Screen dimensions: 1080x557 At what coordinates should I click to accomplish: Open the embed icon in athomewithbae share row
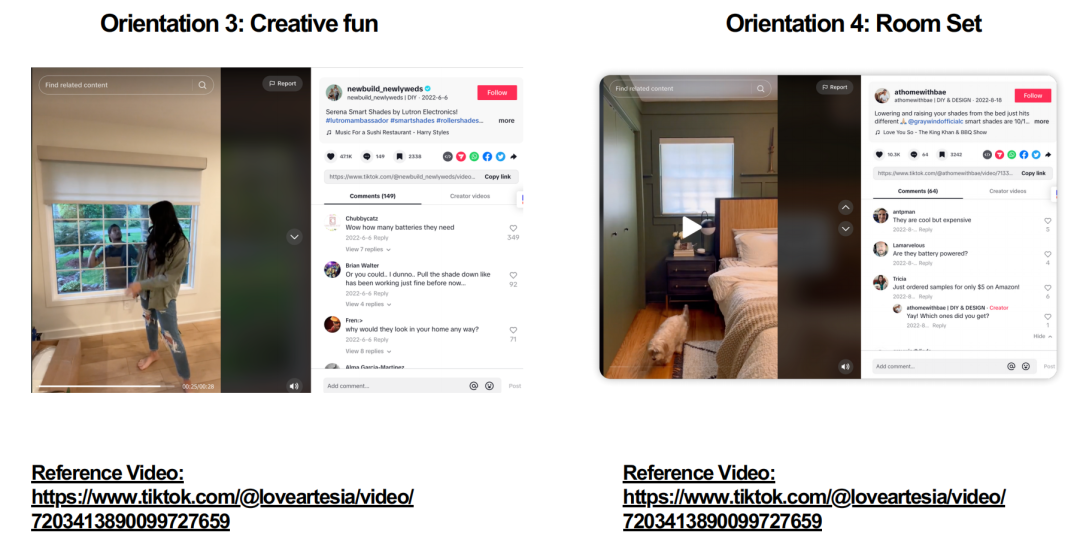pos(987,155)
